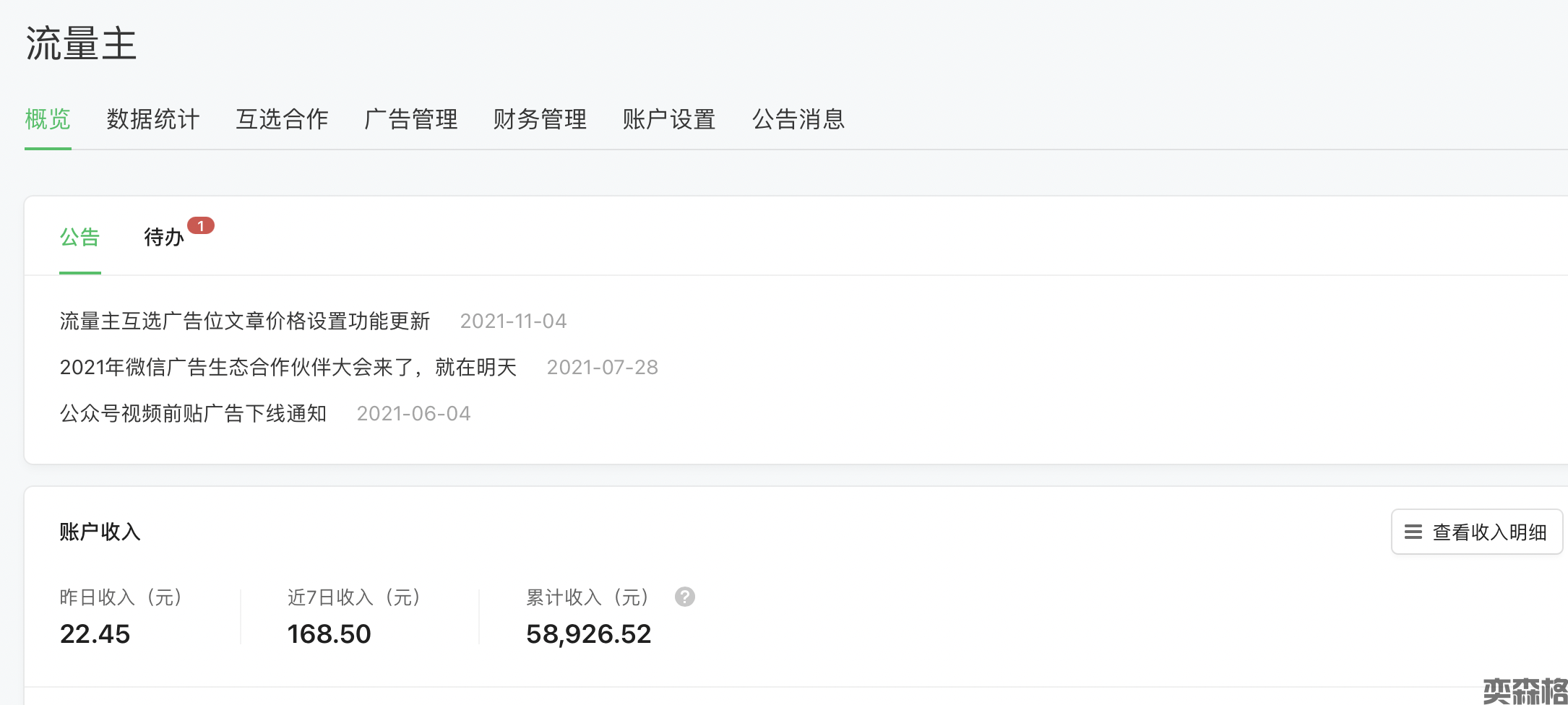Image resolution: width=1568 pixels, height=705 pixels.
Task: Switch to the 待办 sub-tab
Action: (164, 237)
